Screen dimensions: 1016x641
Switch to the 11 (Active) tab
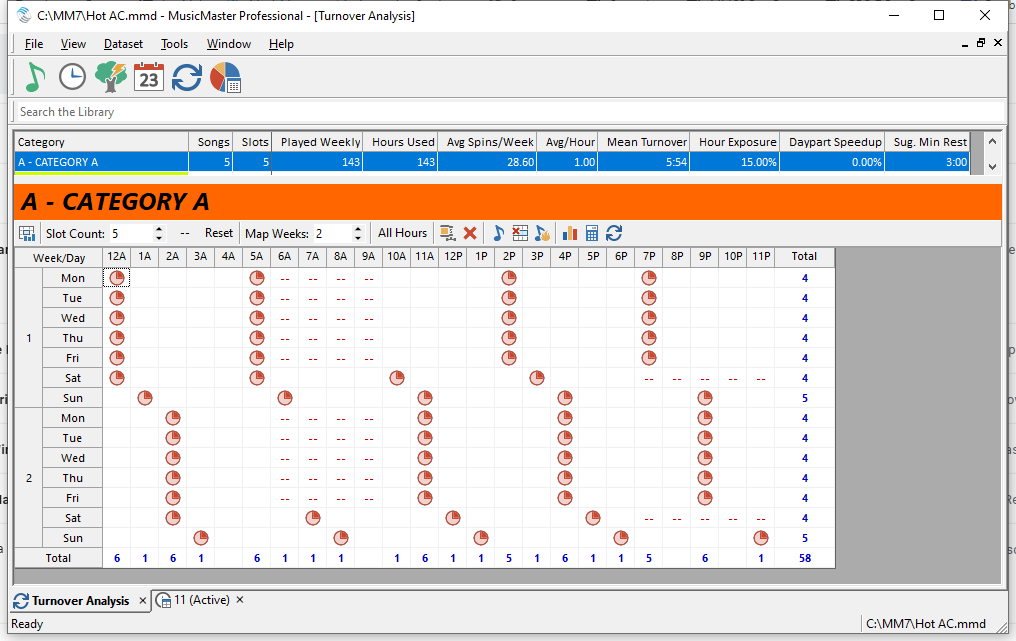pos(201,600)
